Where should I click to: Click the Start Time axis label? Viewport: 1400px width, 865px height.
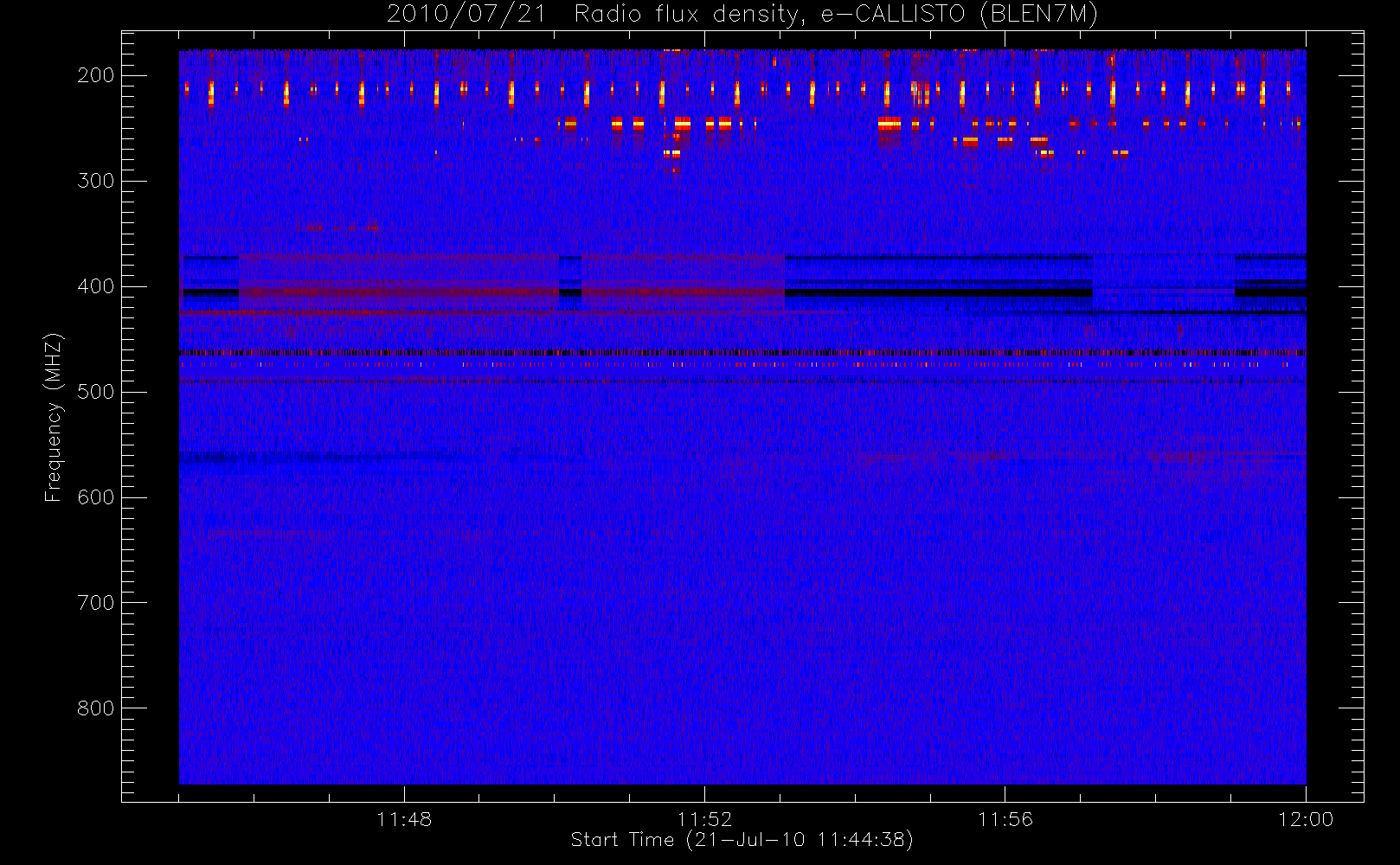[742, 840]
